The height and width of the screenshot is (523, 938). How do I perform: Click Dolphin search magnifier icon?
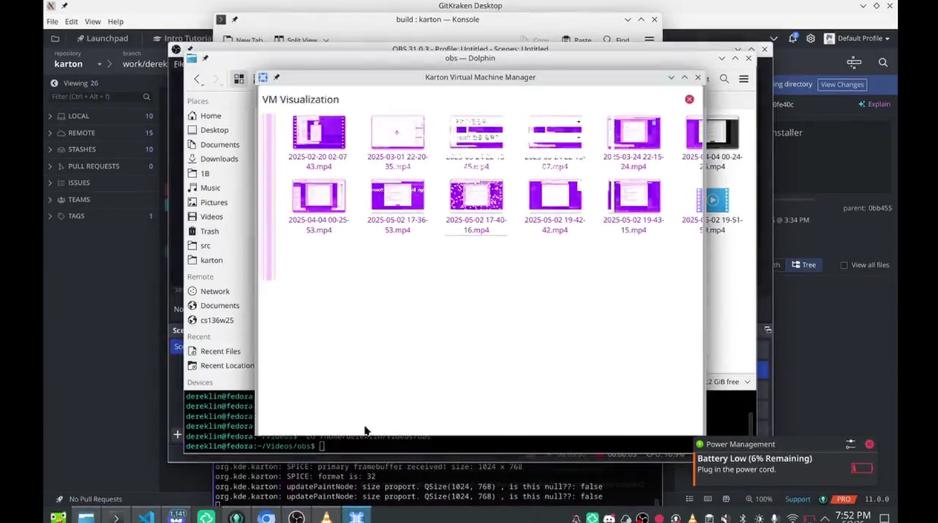click(x=724, y=79)
